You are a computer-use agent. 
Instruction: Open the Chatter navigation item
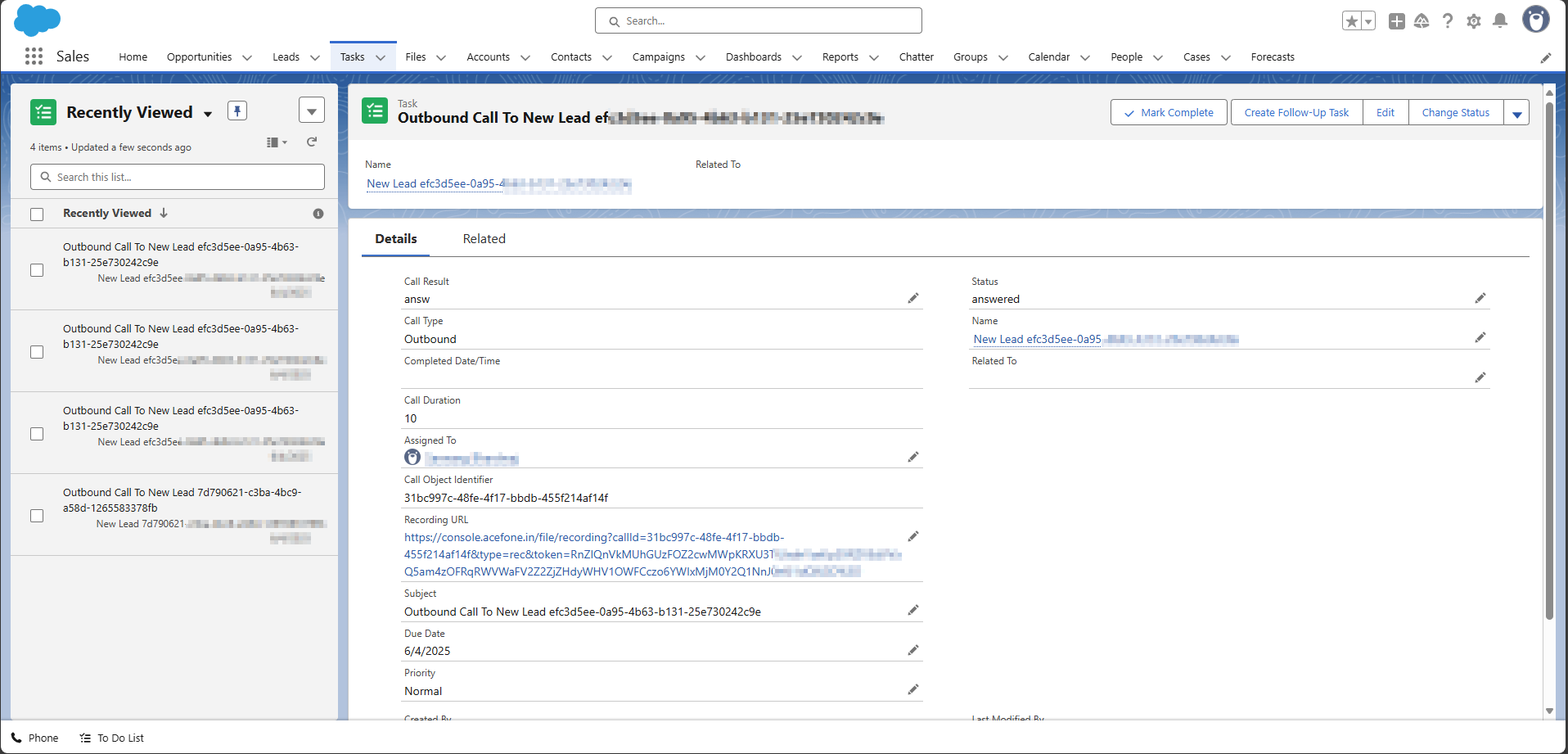(916, 57)
